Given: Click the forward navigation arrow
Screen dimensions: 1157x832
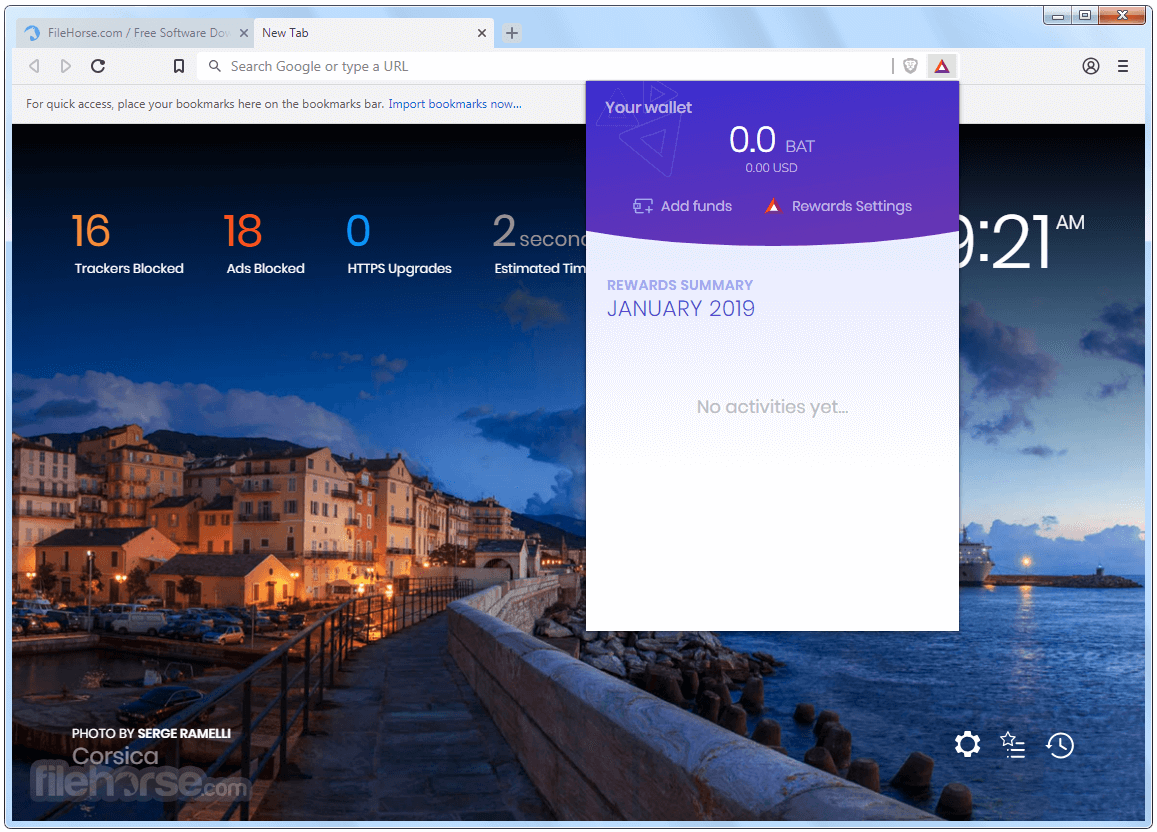Looking at the screenshot, I should click(x=66, y=66).
